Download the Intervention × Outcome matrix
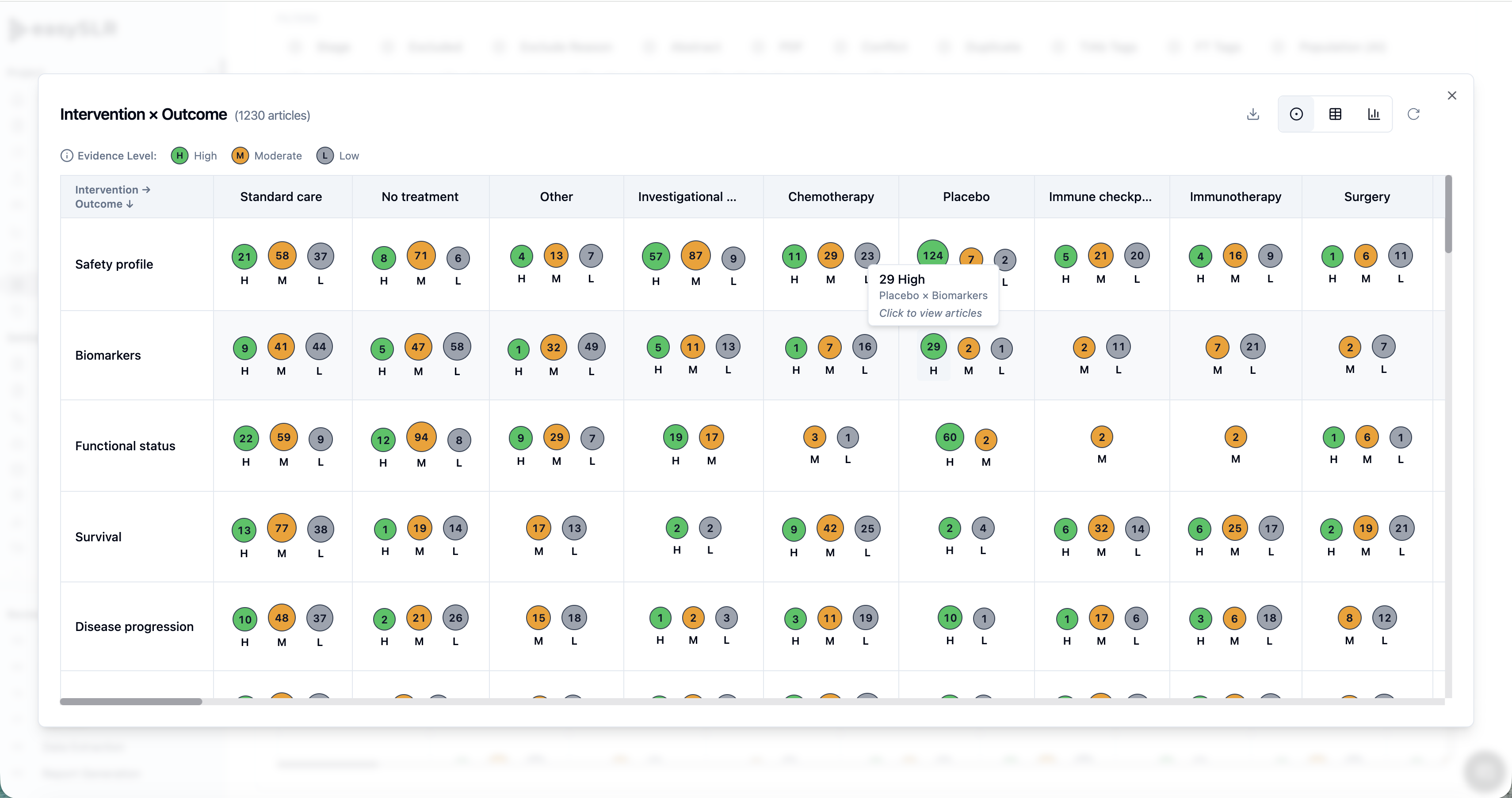Viewport: 1512px width, 798px height. pyautogui.click(x=1252, y=114)
